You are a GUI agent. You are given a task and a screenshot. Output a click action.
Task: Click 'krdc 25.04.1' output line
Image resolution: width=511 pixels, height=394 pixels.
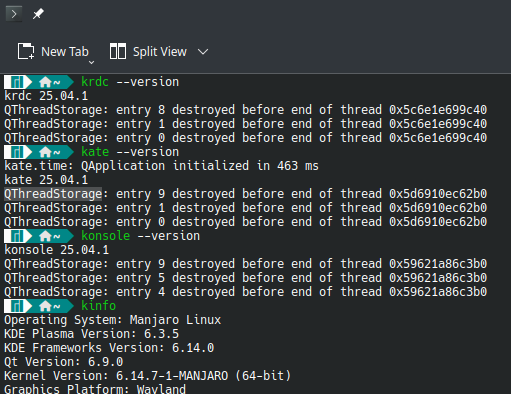pos(46,96)
